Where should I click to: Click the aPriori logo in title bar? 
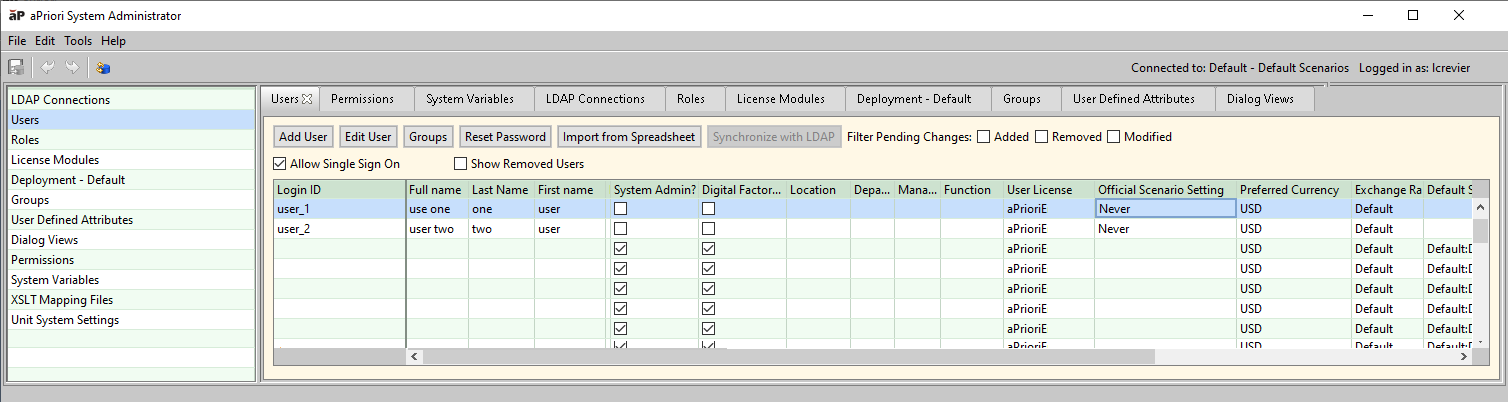click(16, 16)
